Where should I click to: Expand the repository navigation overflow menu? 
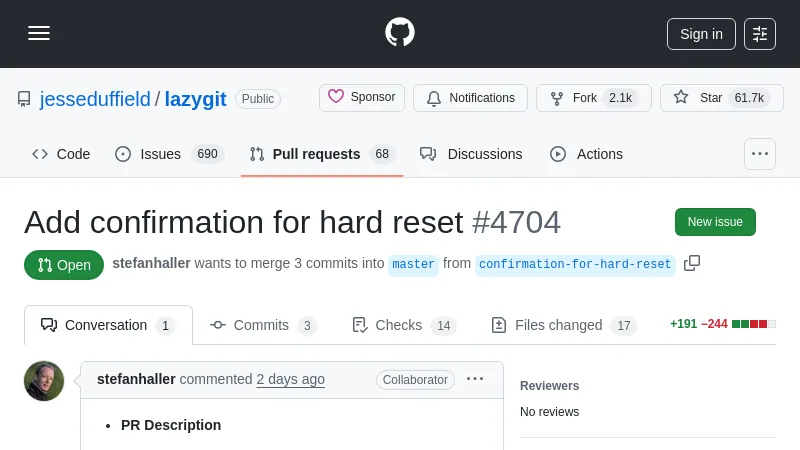760,154
